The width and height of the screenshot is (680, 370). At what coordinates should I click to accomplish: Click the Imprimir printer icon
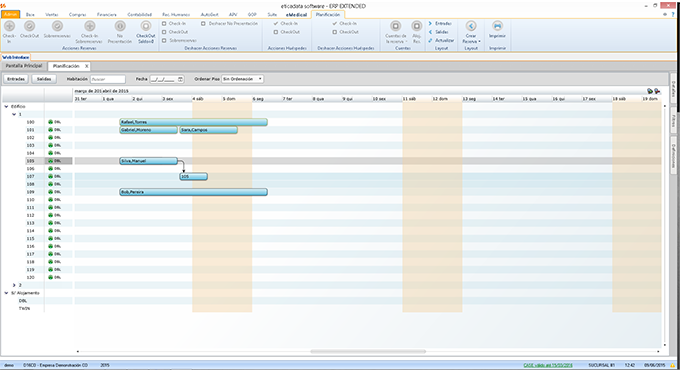click(x=497, y=26)
